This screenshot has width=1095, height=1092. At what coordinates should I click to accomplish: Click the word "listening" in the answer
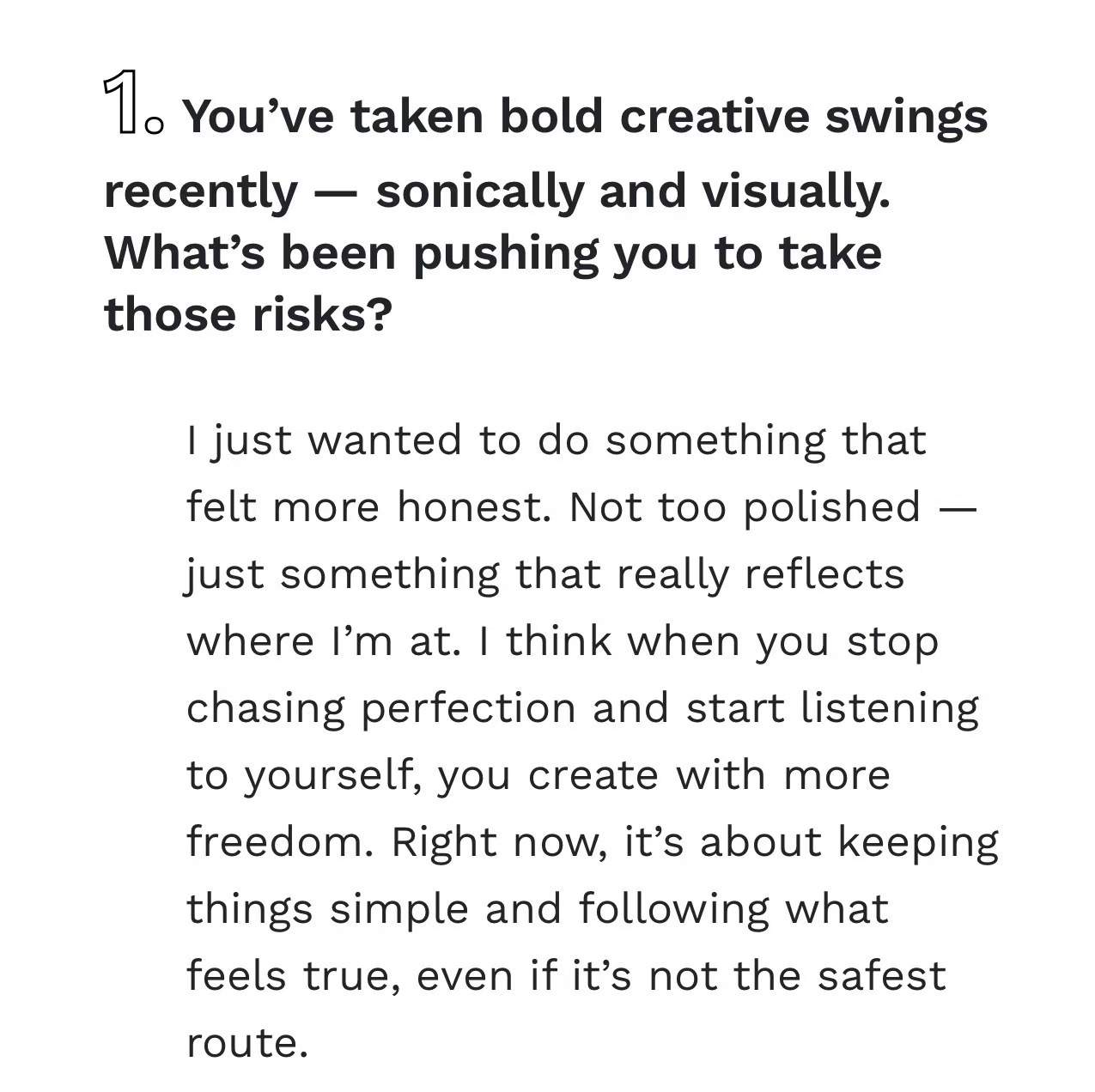(x=890, y=709)
